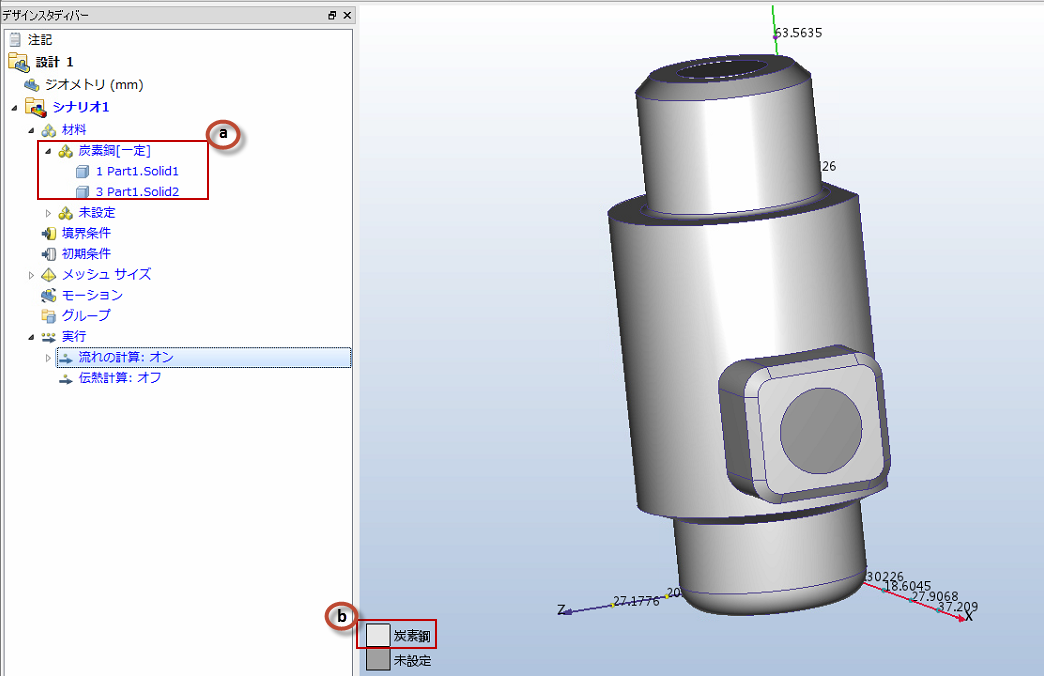Open メッシュ サイズ settings
The width and height of the screenshot is (1044, 676).
tap(107, 274)
